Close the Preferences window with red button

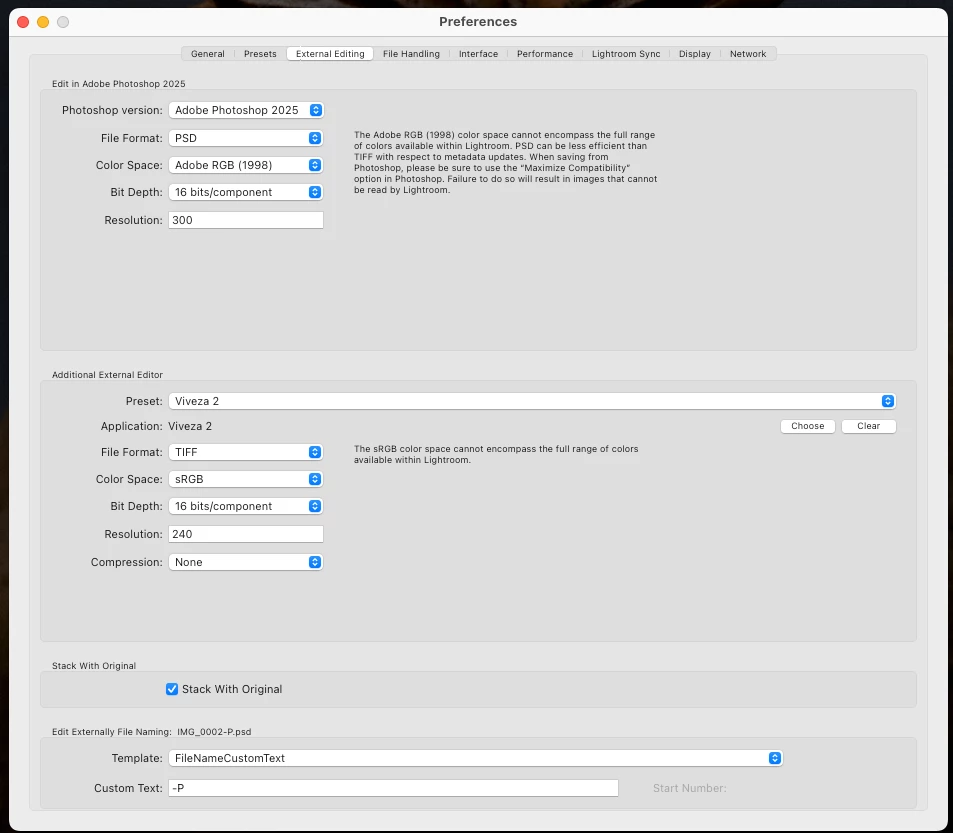pos(23,22)
